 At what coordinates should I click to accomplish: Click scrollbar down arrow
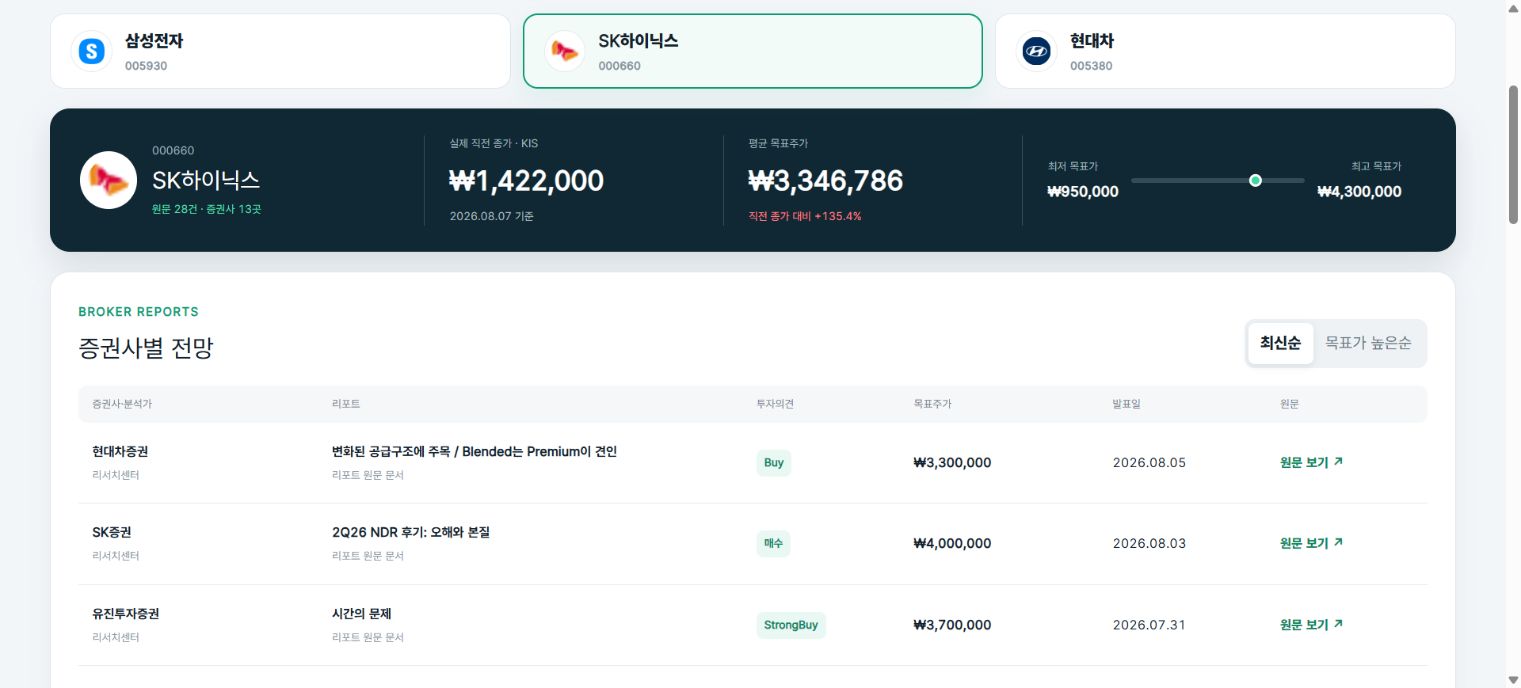[1513, 680]
